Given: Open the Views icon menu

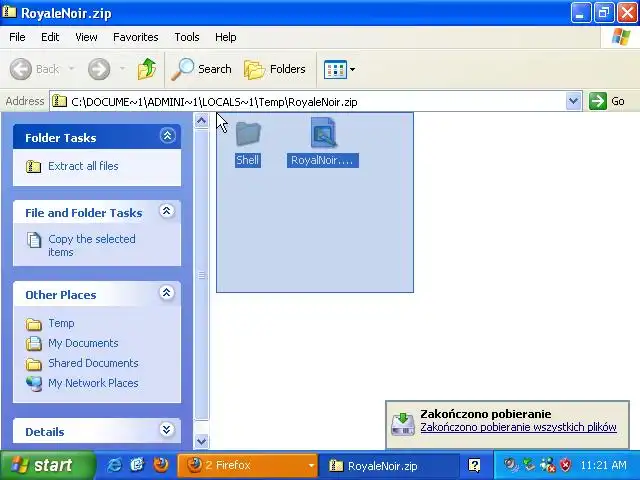Looking at the screenshot, I should (x=339, y=69).
